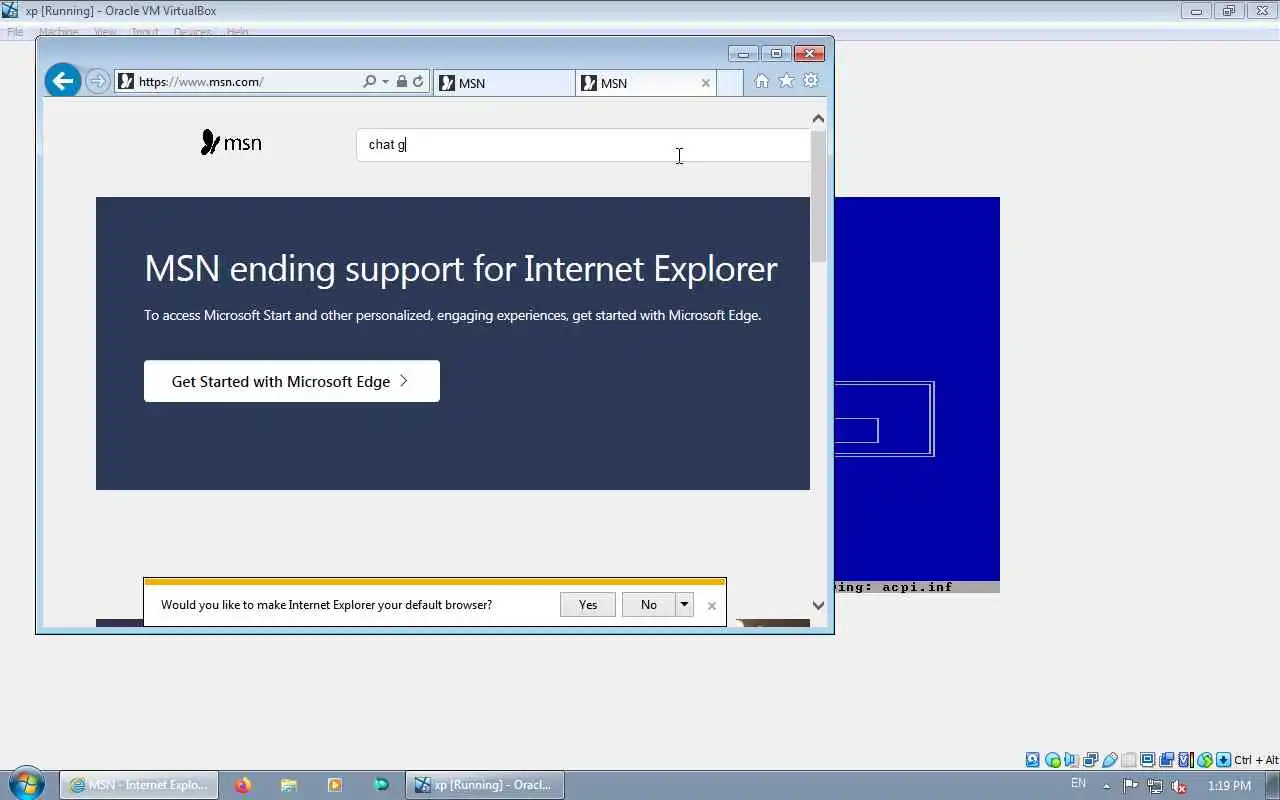
Task: Click the vertical scrollbar thumb
Action: [x=818, y=196]
